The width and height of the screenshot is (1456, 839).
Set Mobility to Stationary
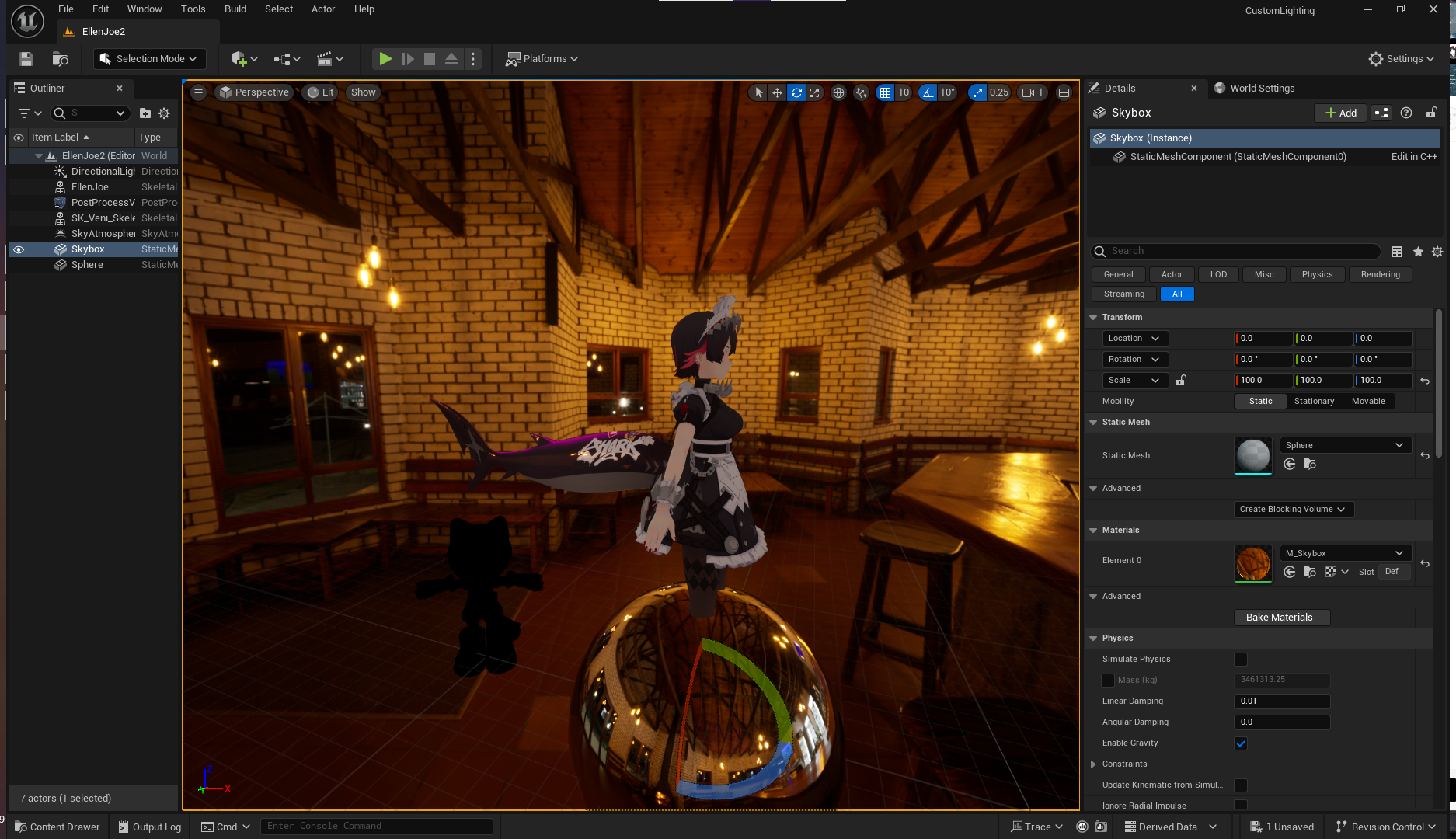(1314, 402)
